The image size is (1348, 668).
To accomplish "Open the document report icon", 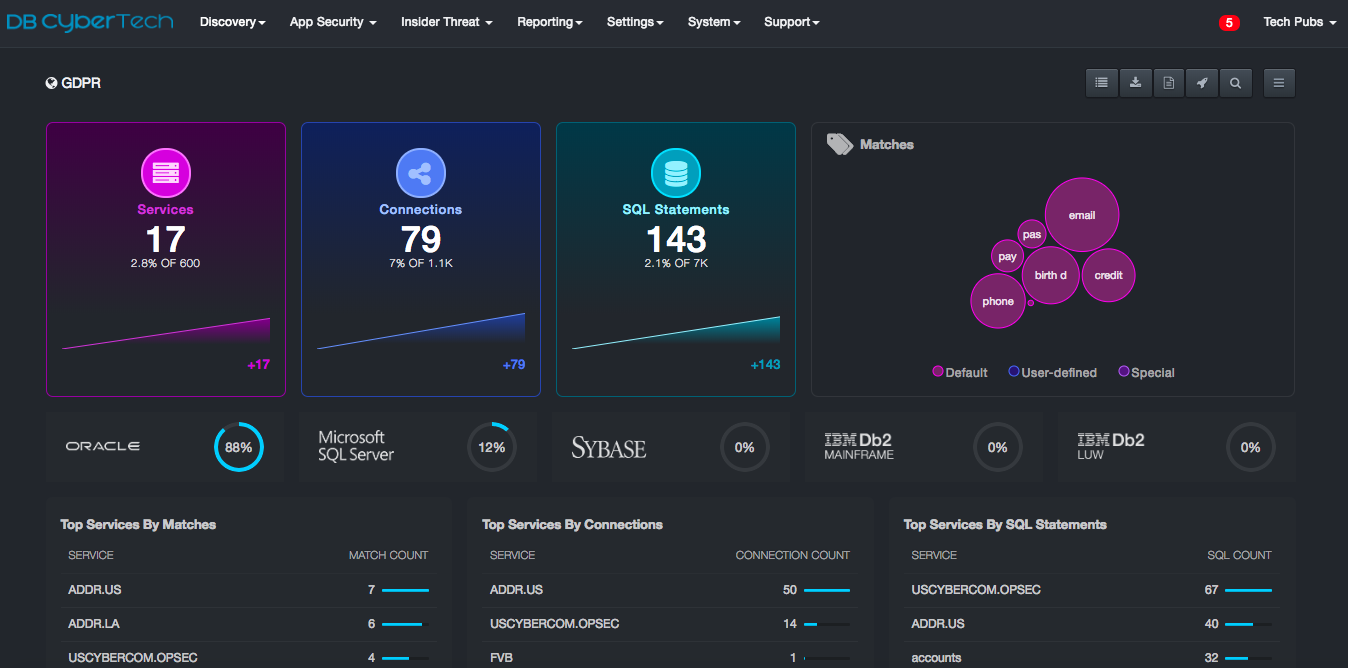I will tap(1168, 83).
